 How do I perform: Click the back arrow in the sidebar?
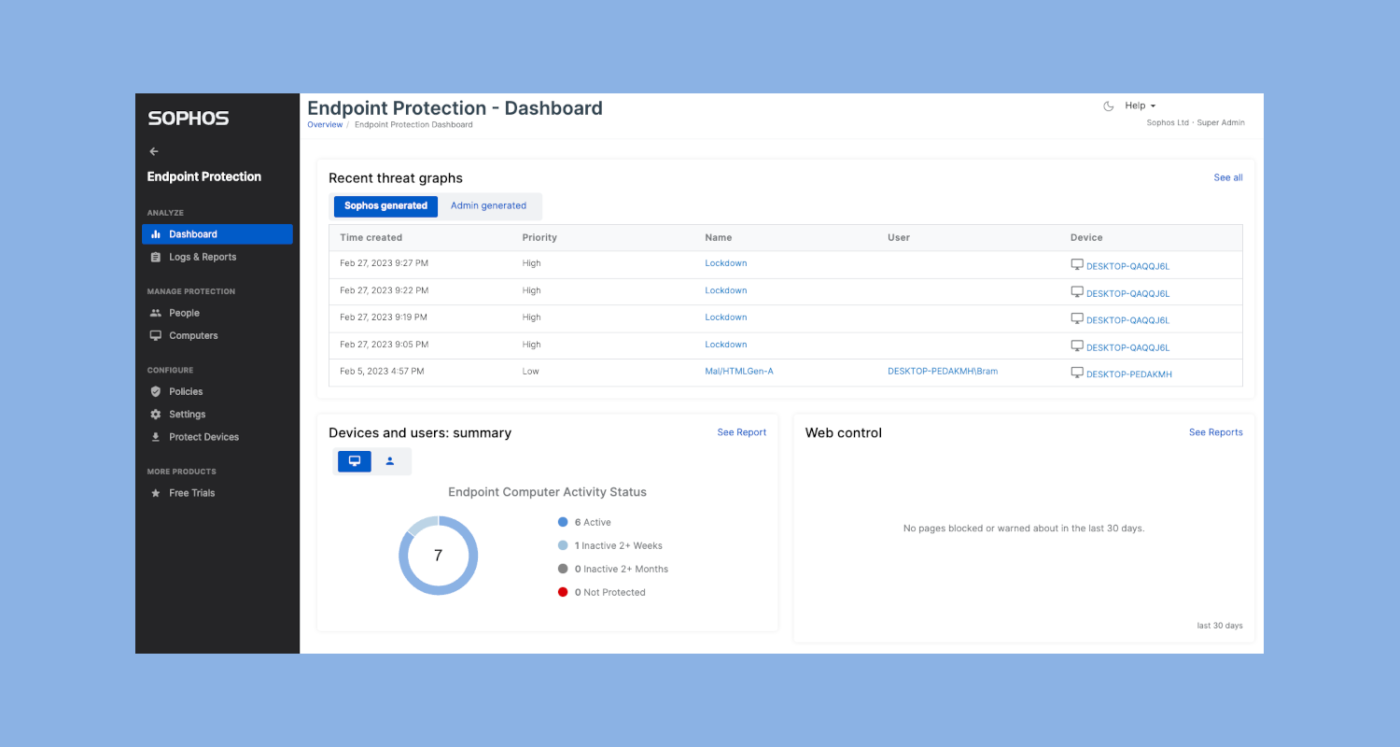click(154, 152)
